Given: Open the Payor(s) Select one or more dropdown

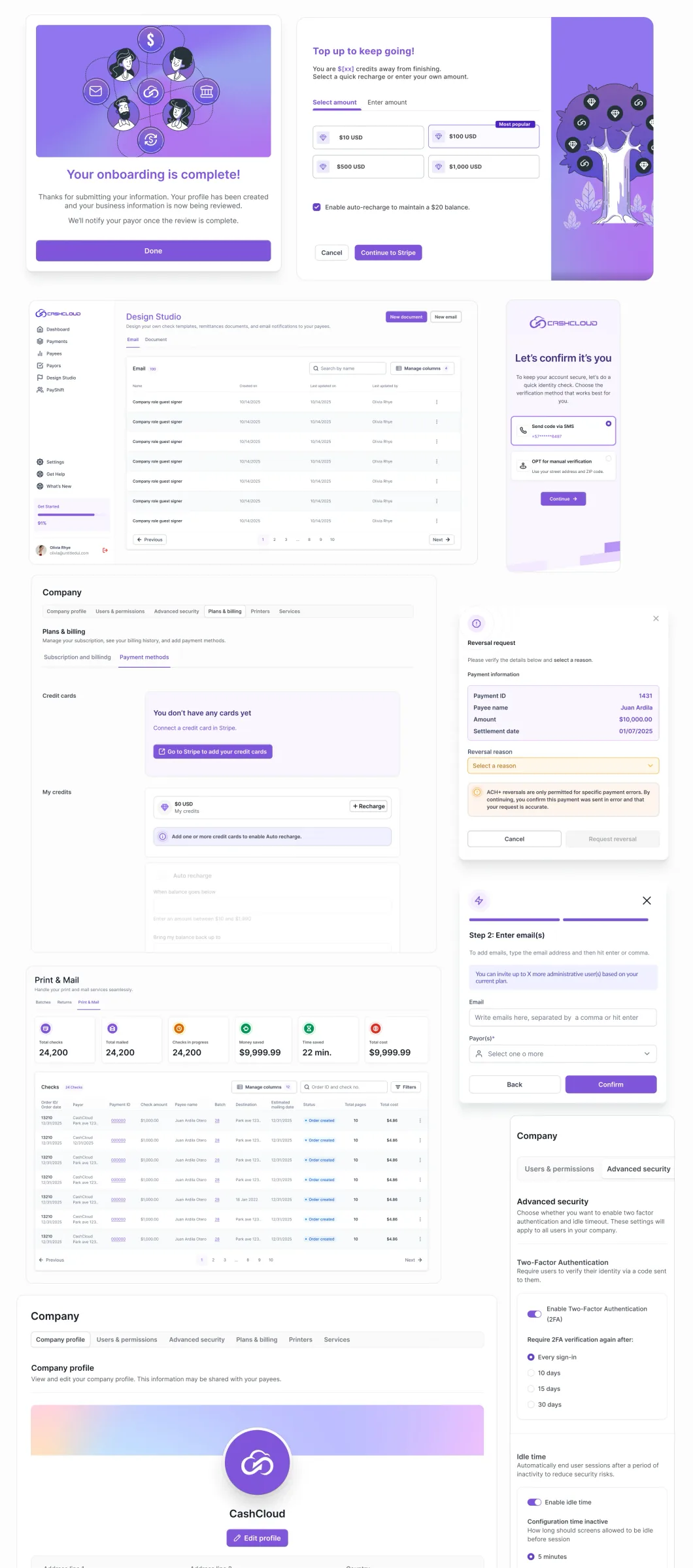Looking at the screenshot, I should coord(563,1054).
